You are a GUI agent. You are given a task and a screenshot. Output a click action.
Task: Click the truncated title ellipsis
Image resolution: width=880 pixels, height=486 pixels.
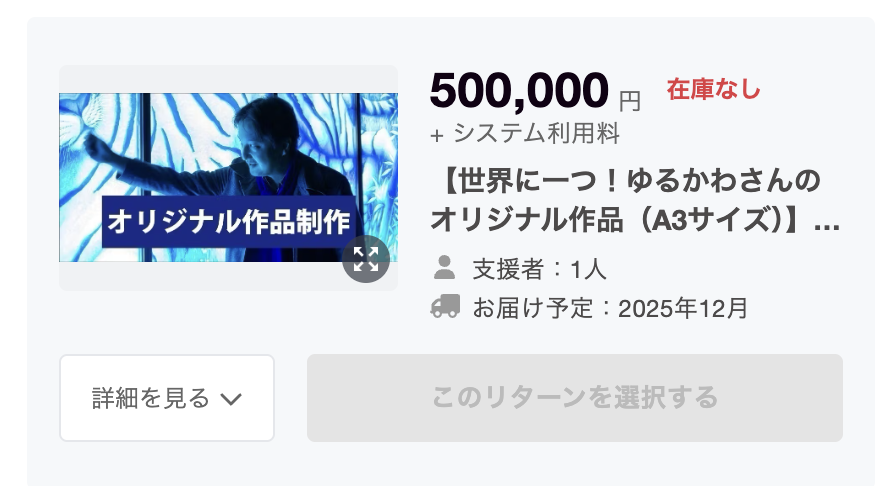coord(826,227)
